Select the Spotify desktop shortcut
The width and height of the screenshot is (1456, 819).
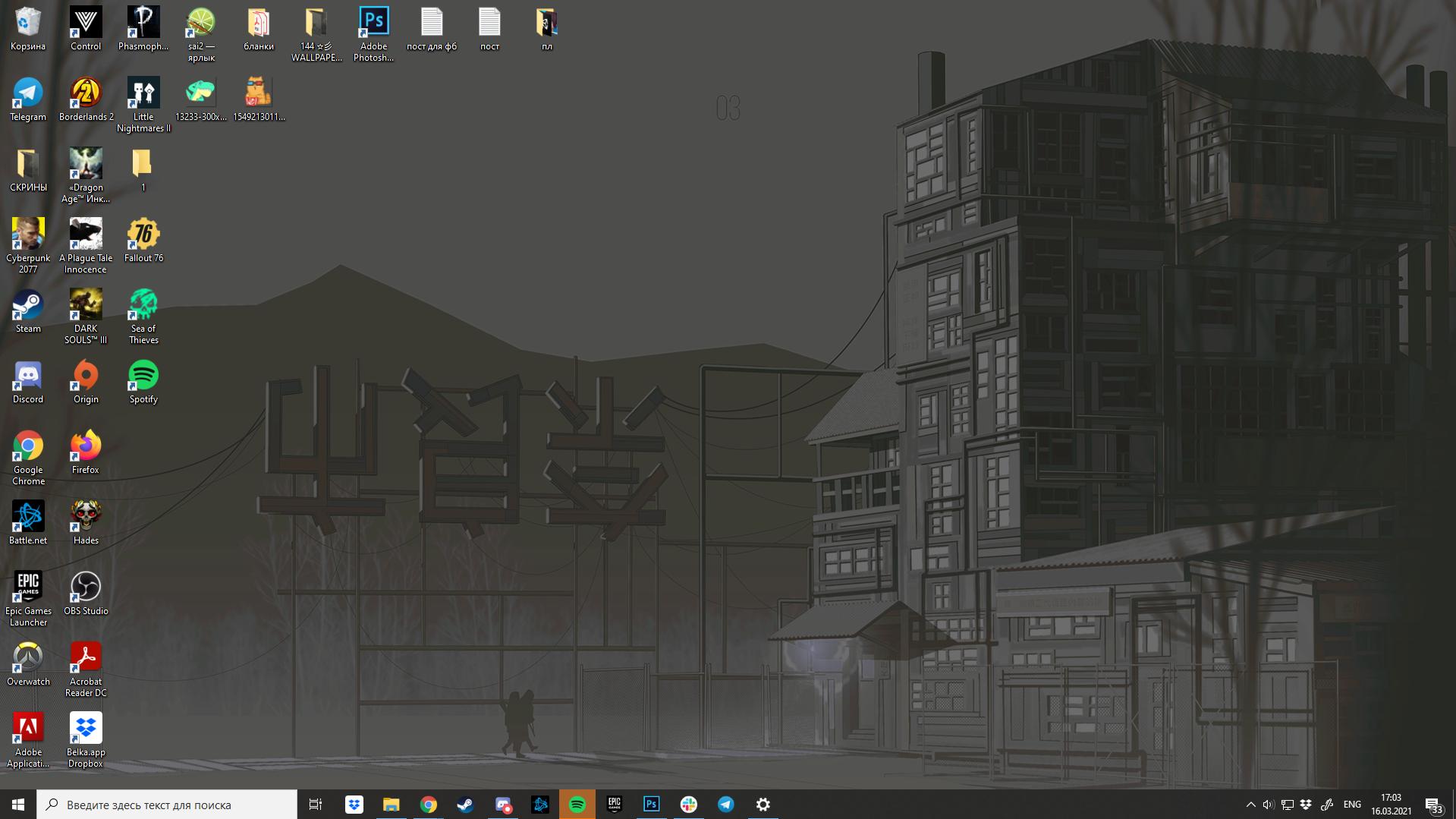point(143,383)
